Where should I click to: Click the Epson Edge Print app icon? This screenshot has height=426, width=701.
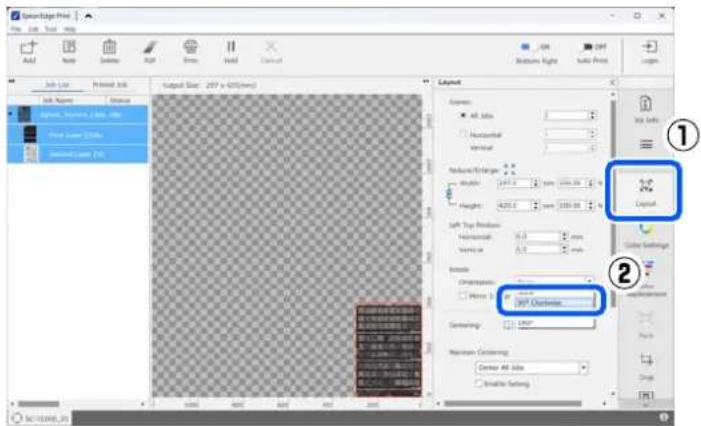16,16
